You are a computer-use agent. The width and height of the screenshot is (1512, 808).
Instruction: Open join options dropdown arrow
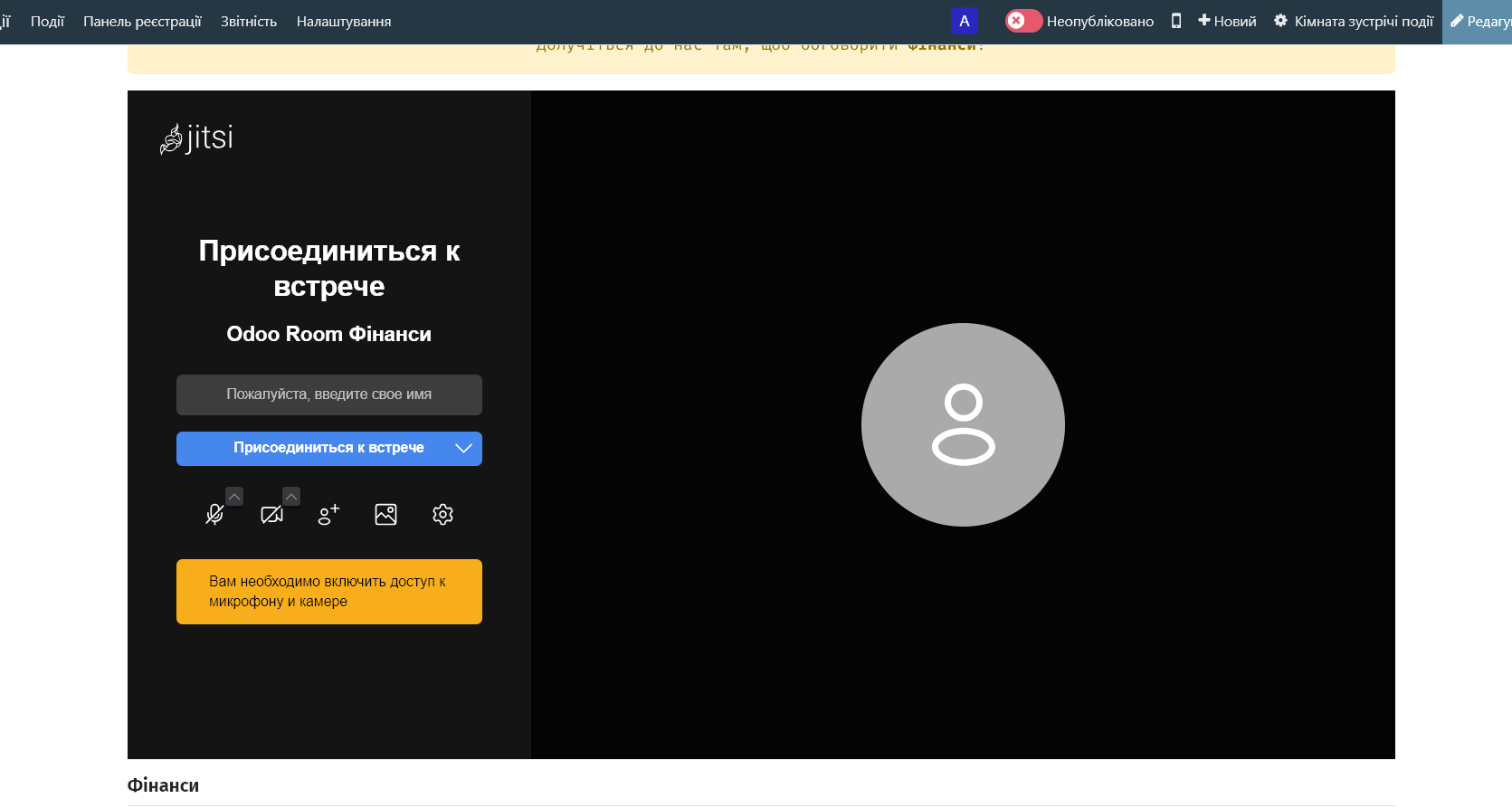[x=463, y=449]
